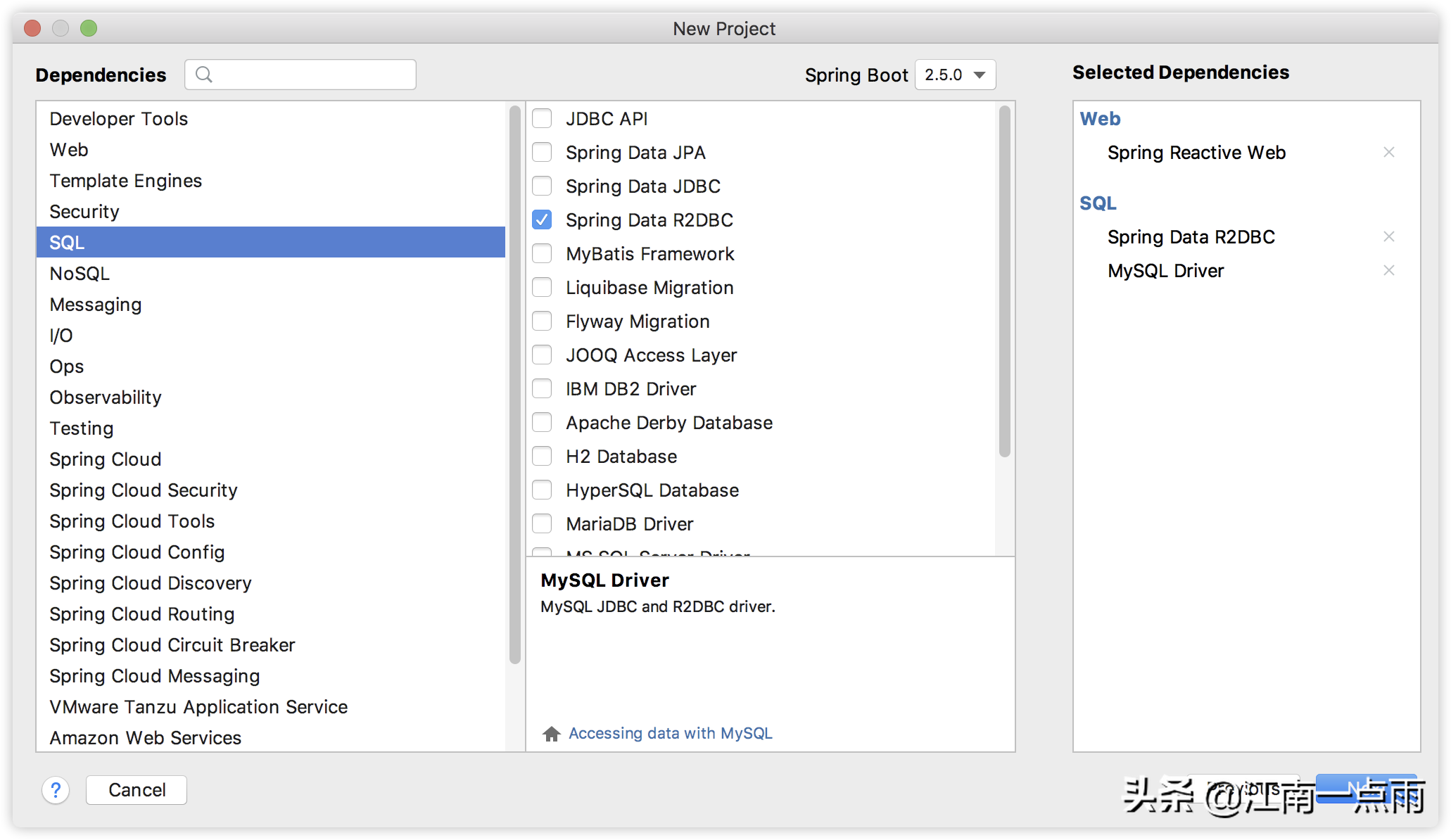
Task: Open Spring Cloud Circuit Breaker category
Action: (271, 644)
